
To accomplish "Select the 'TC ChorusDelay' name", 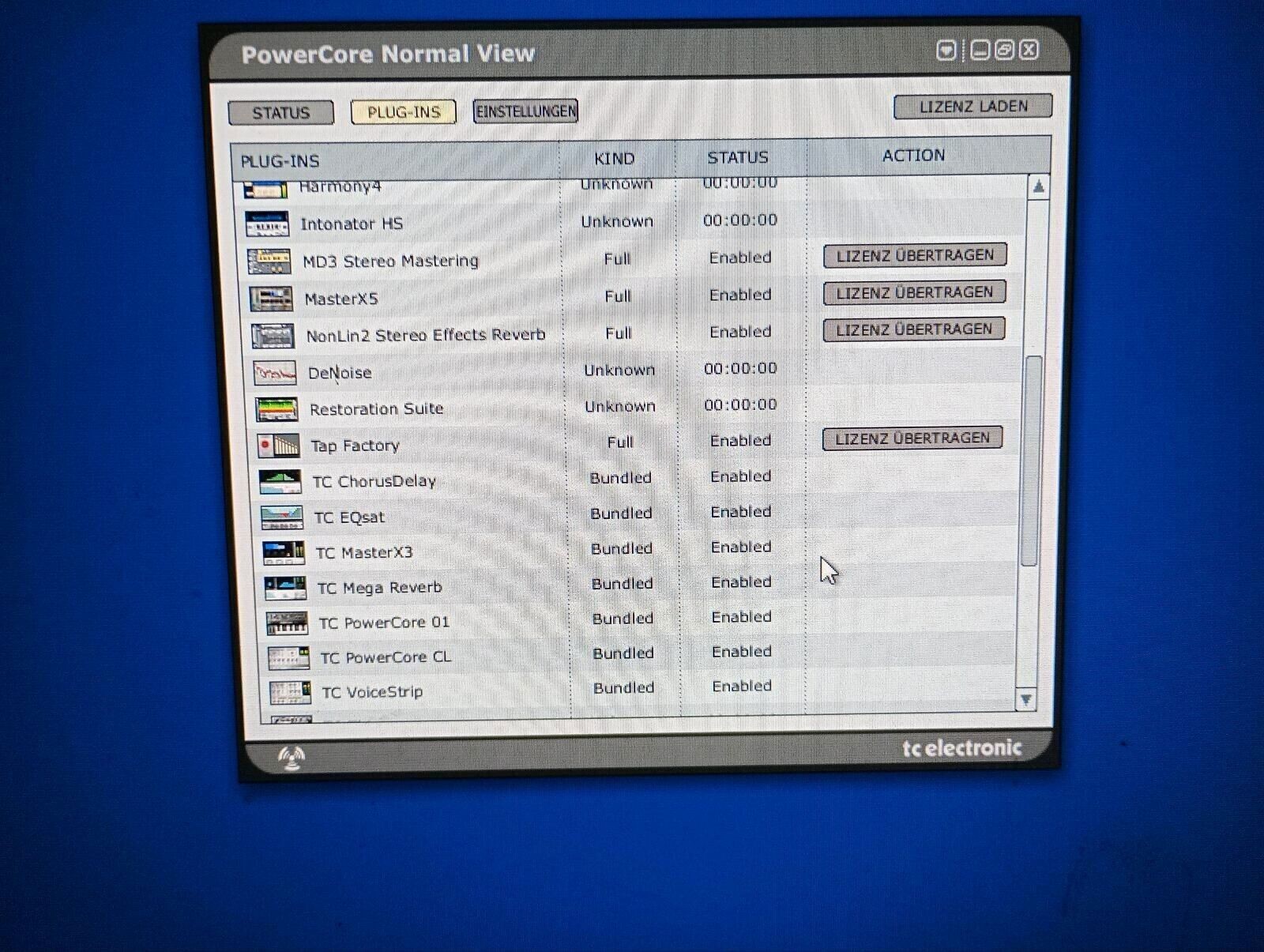I will (x=374, y=481).
